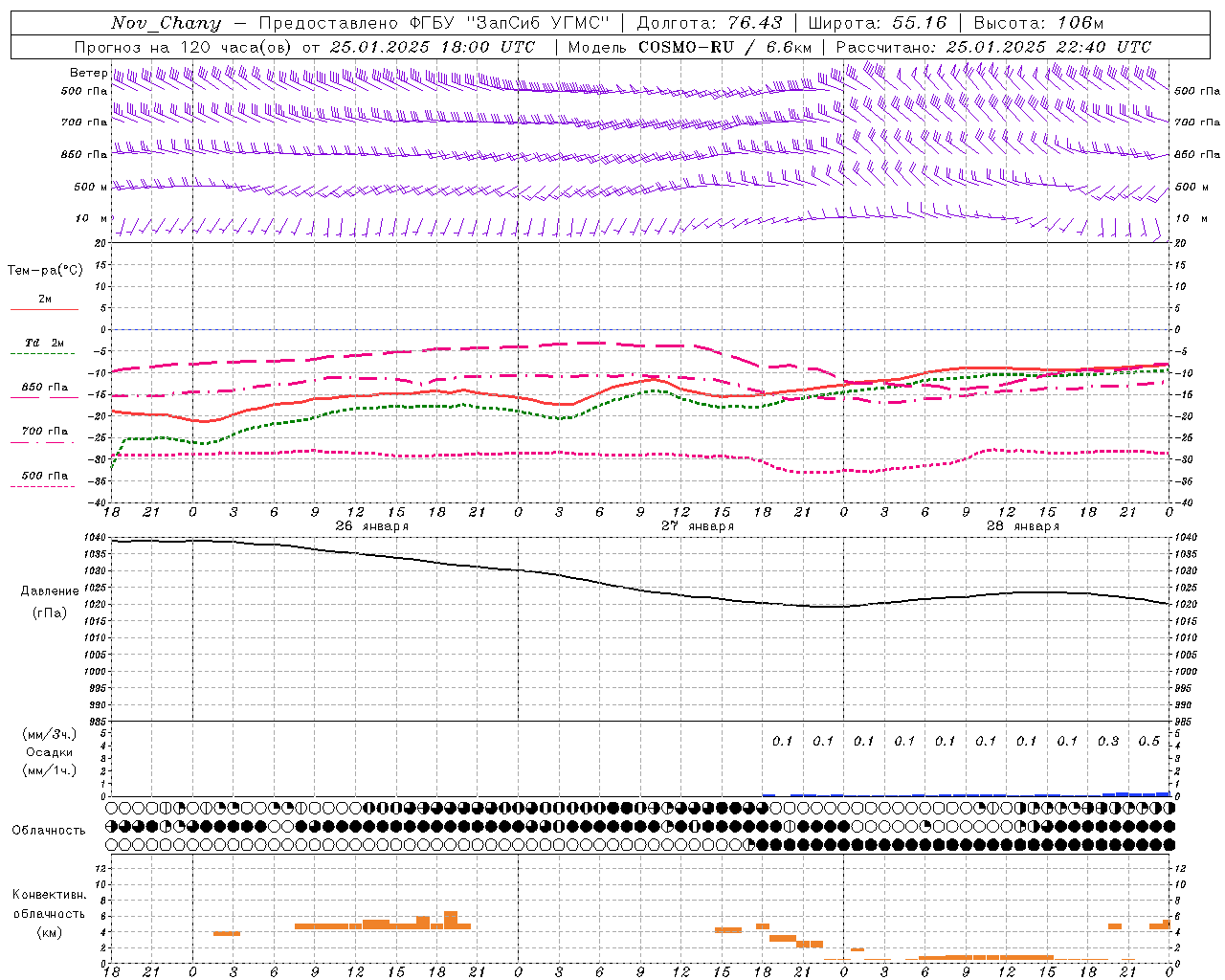Click the solid line sample under 2м legend

(44, 310)
